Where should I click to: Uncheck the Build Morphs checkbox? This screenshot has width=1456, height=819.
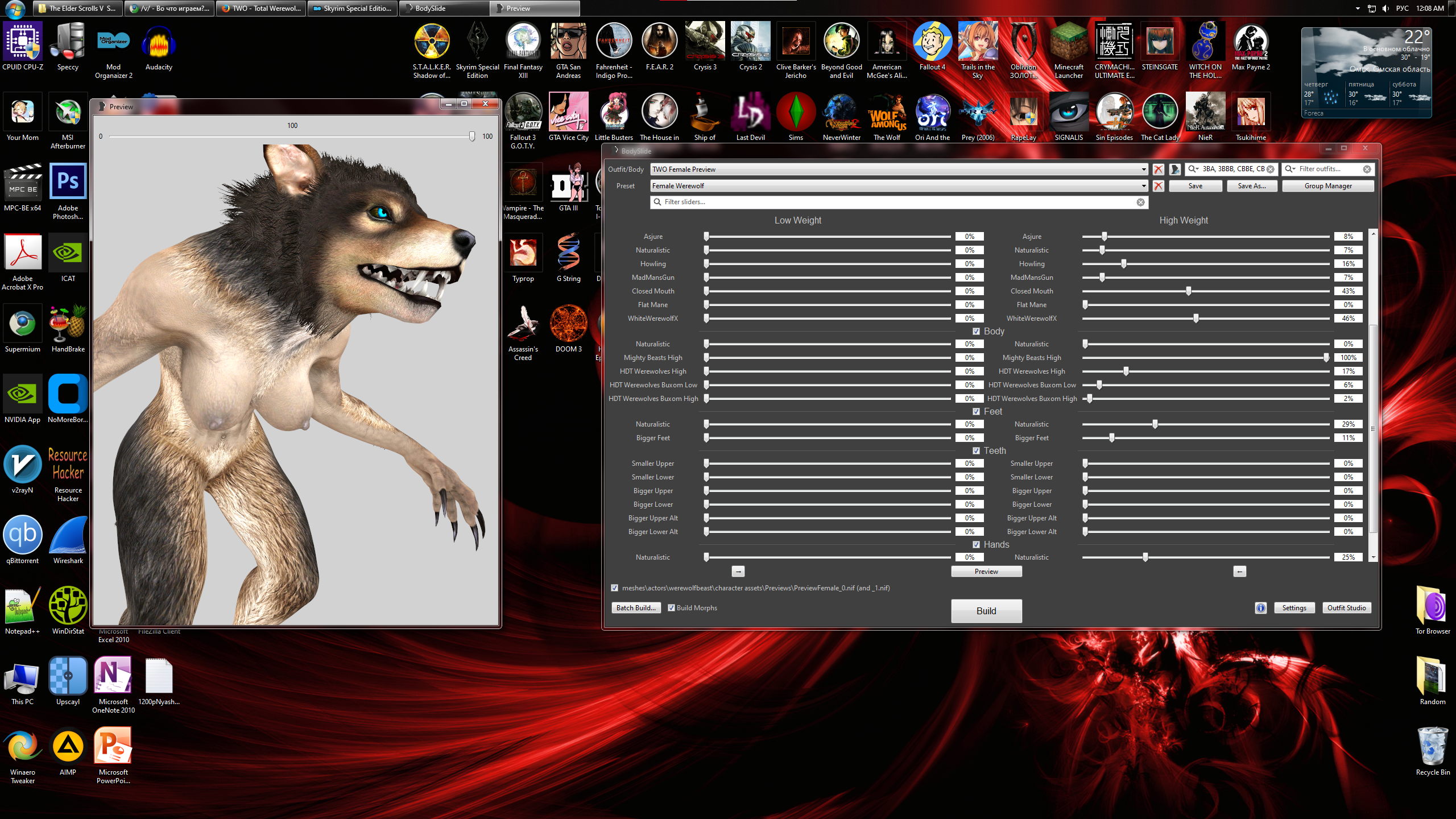coord(671,608)
